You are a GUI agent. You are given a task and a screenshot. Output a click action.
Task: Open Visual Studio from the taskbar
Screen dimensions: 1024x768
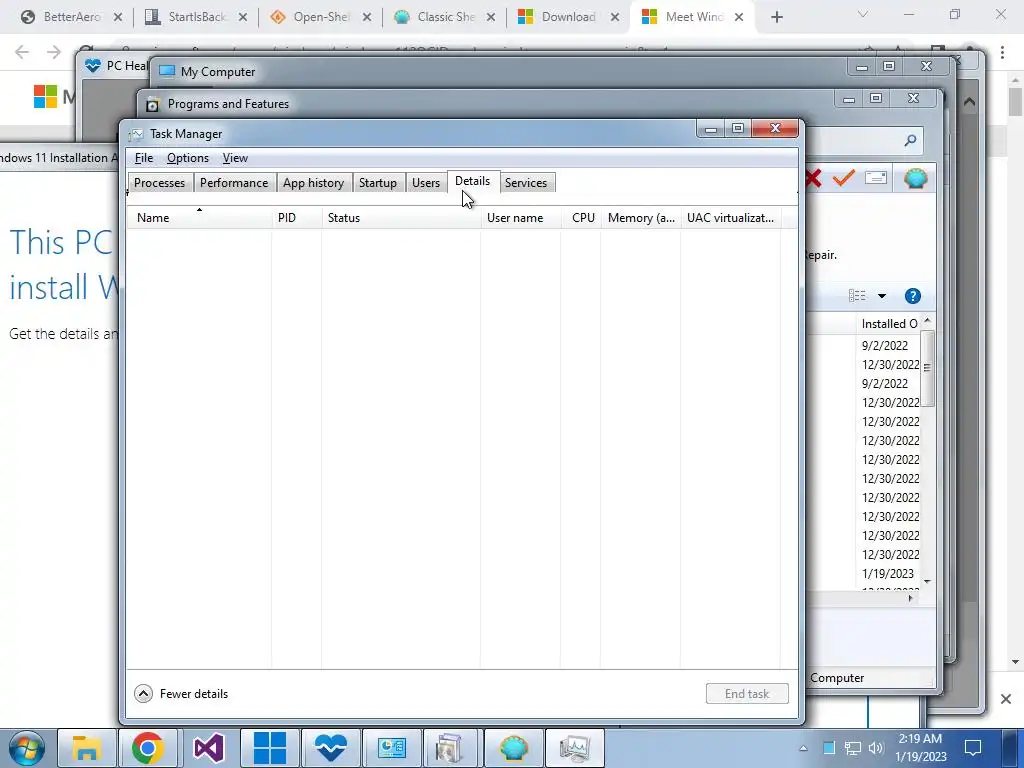coord(208,748)
